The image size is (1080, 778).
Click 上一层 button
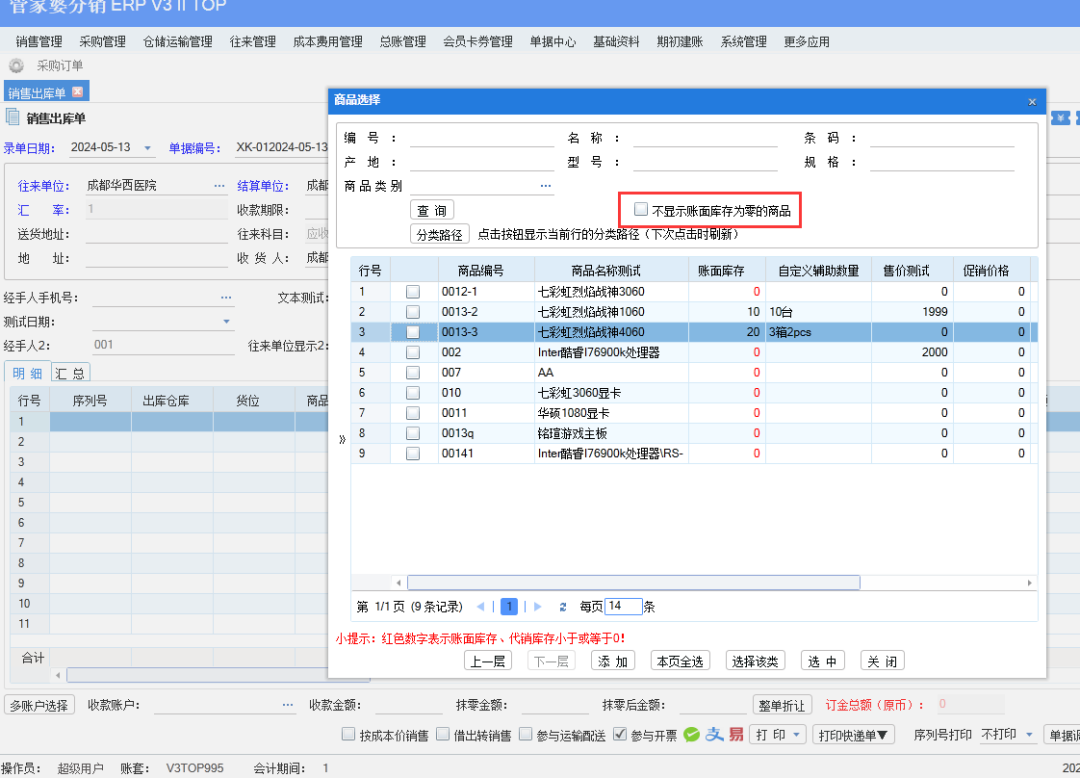tap(488, 661)
